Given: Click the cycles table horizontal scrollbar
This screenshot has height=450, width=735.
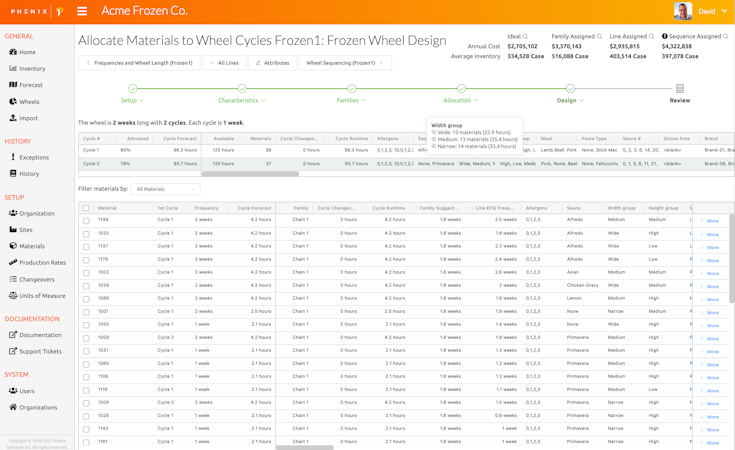Looking at the screenshot, I should pyautogui.click(x=250, y=174).
